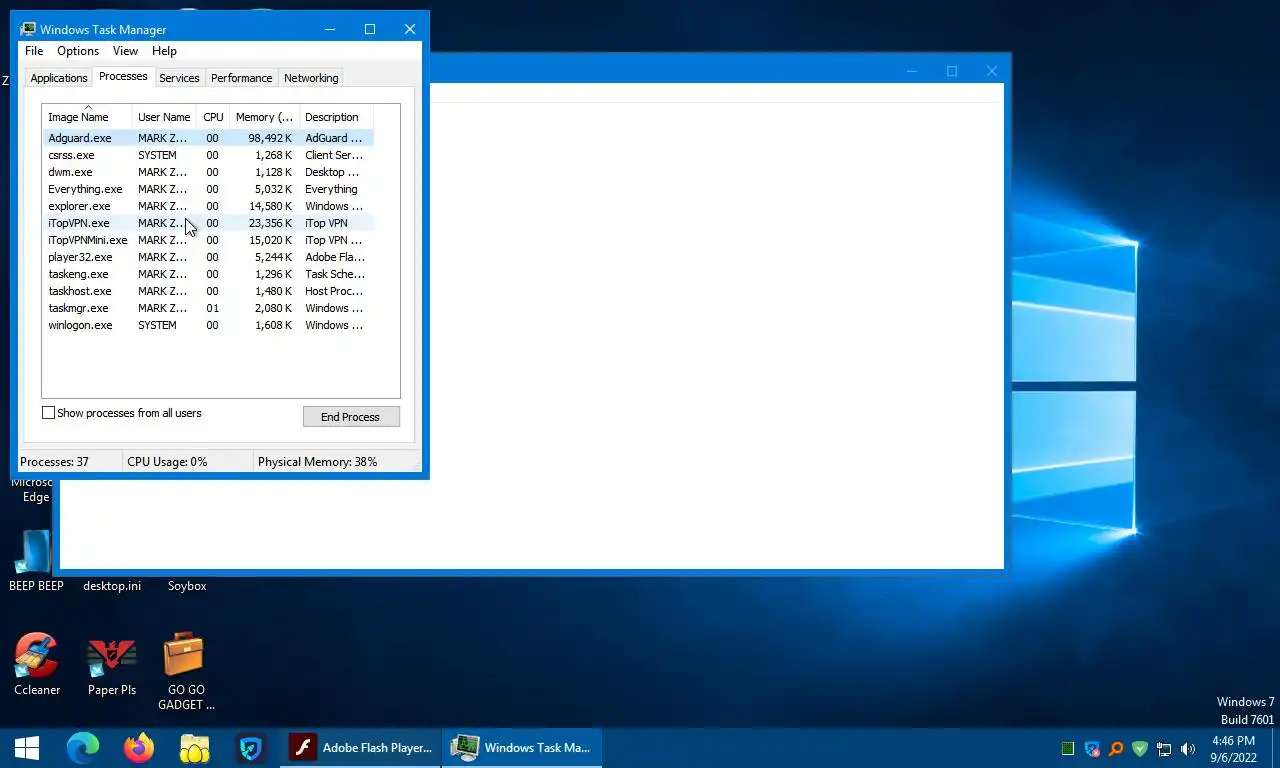This screenshot has height=768, width=1280.
Task: Click the Task Sche... description cell
Action: [x=335, y=274]
